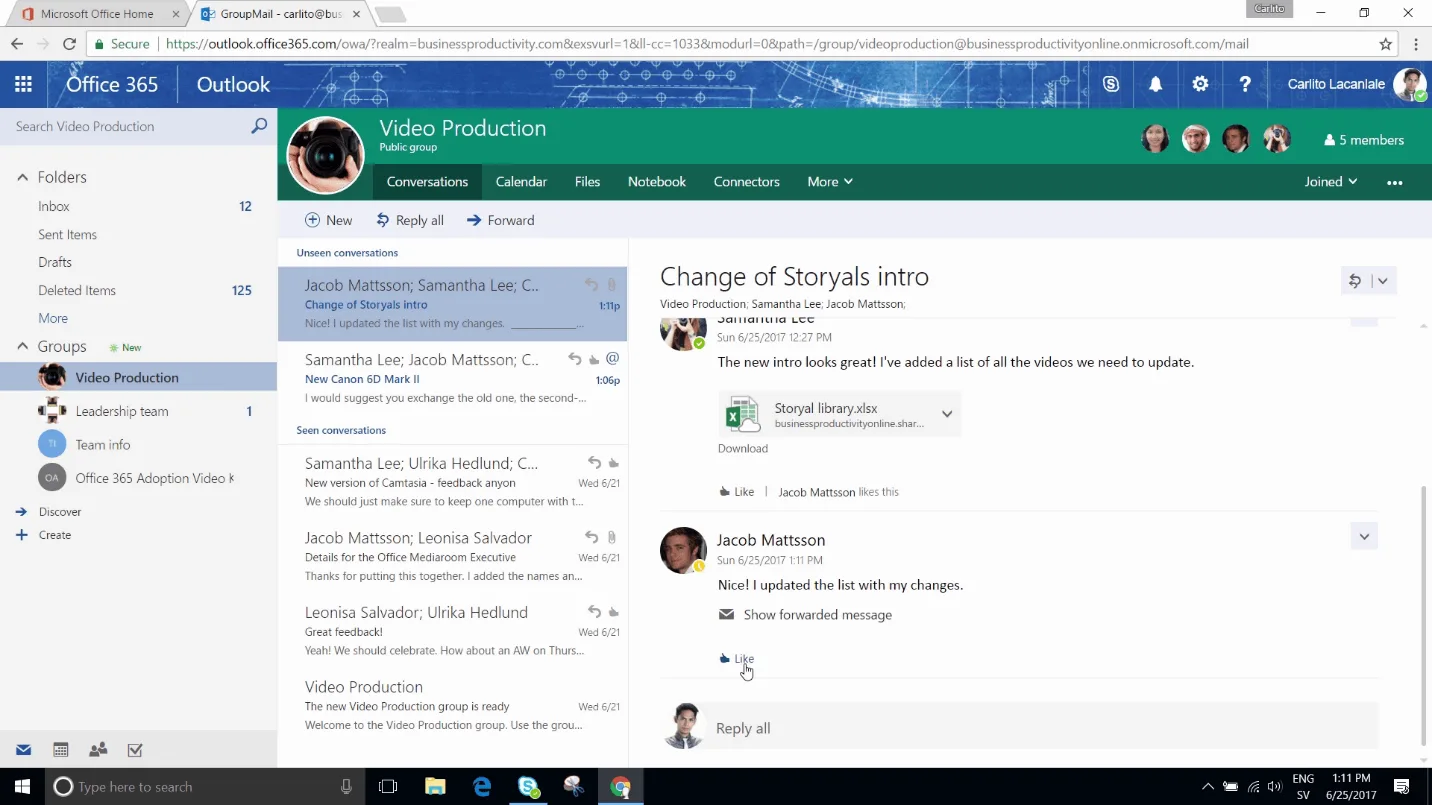This screenshot has height=805, width=1432.
Task: Open the People module icon
Action: coord(98,750)
